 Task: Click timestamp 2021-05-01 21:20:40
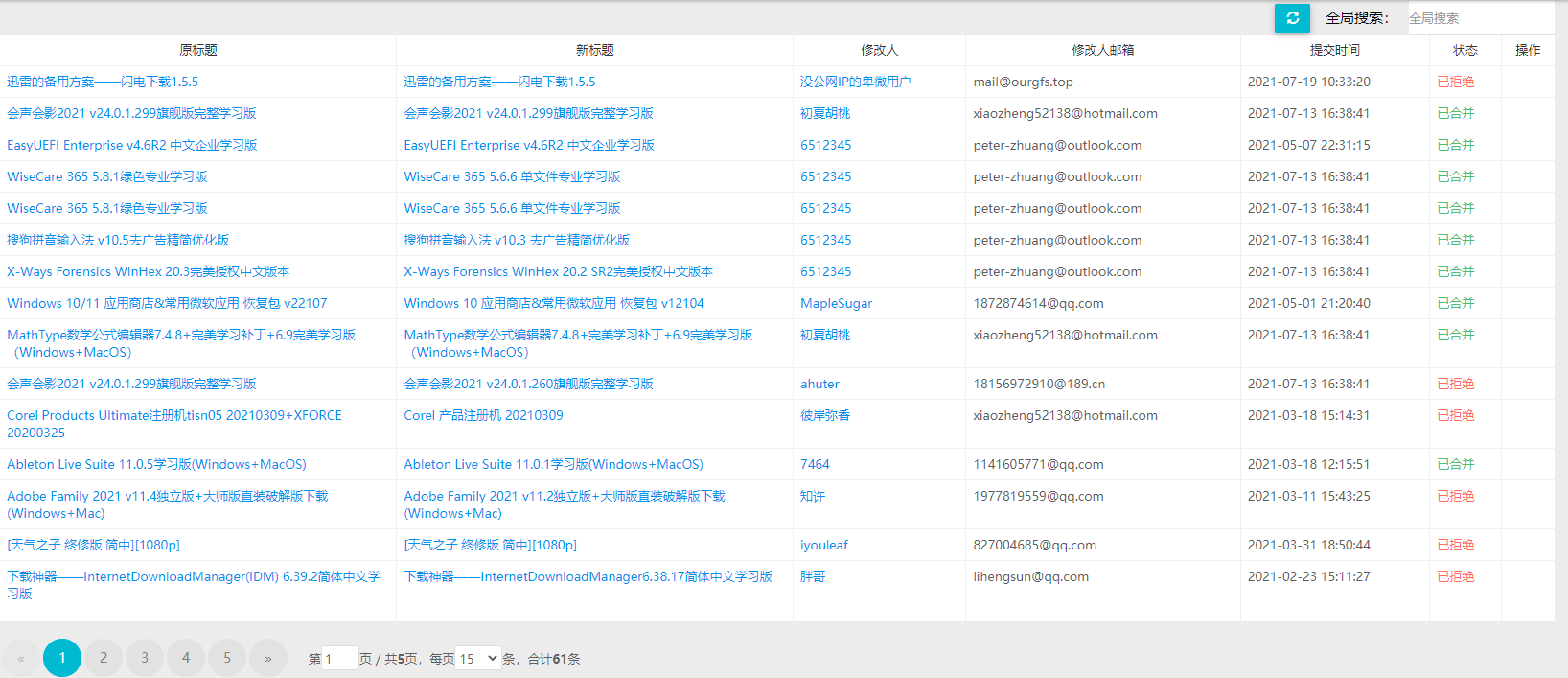[x=1308, y=303]
